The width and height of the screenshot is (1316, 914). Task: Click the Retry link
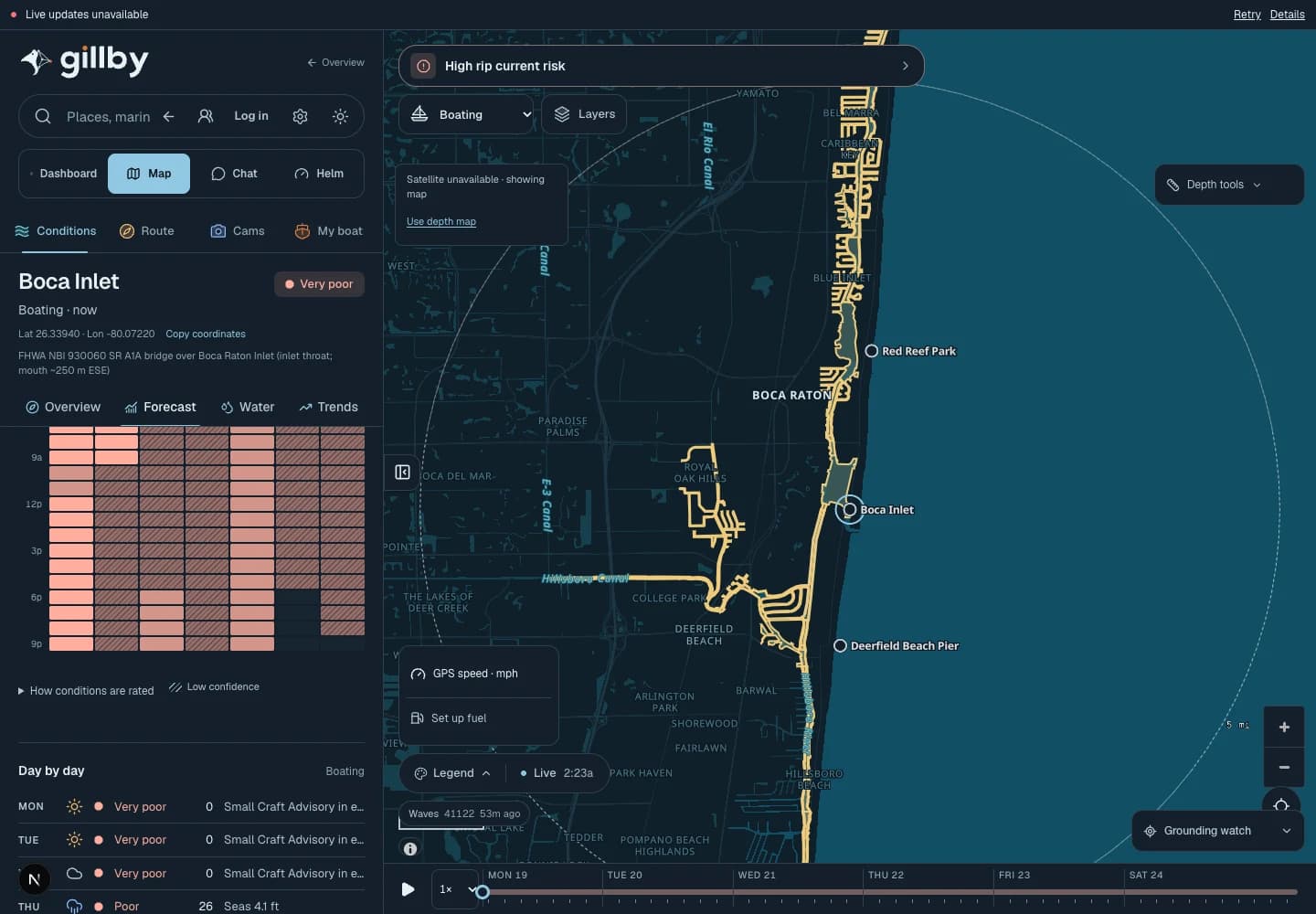pyautogui.click(x=1247, y=15)
